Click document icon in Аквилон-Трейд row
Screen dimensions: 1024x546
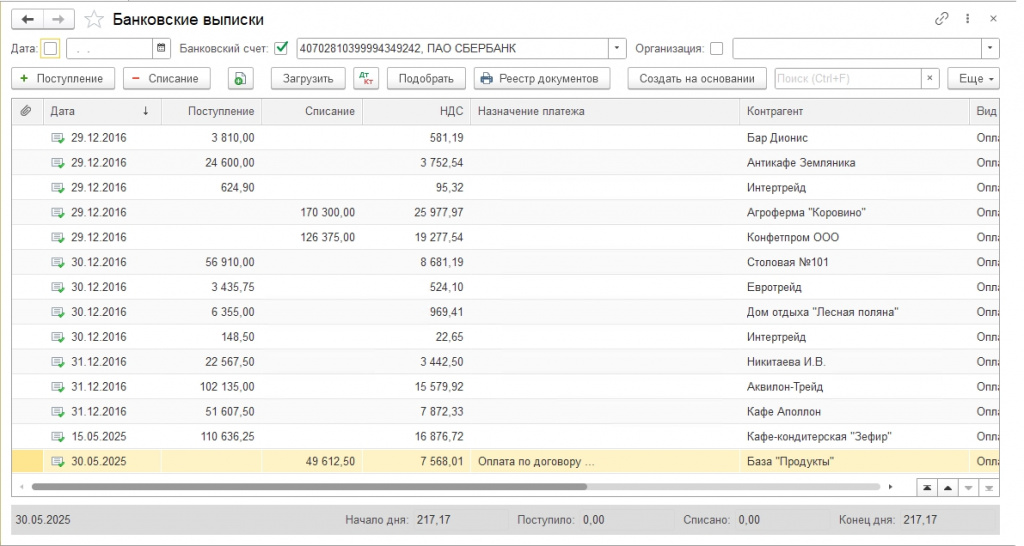(x=58, y=387)
